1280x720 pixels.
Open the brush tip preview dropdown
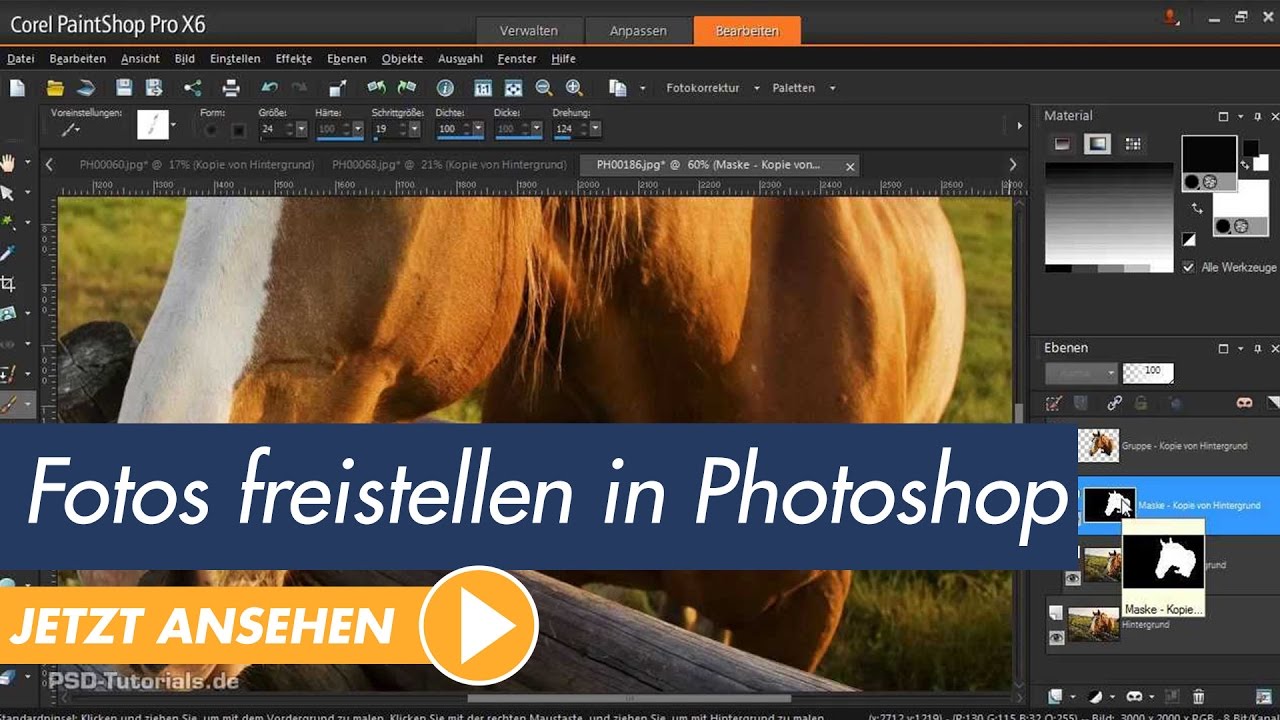pyautogui.click(x=174, y=126)
